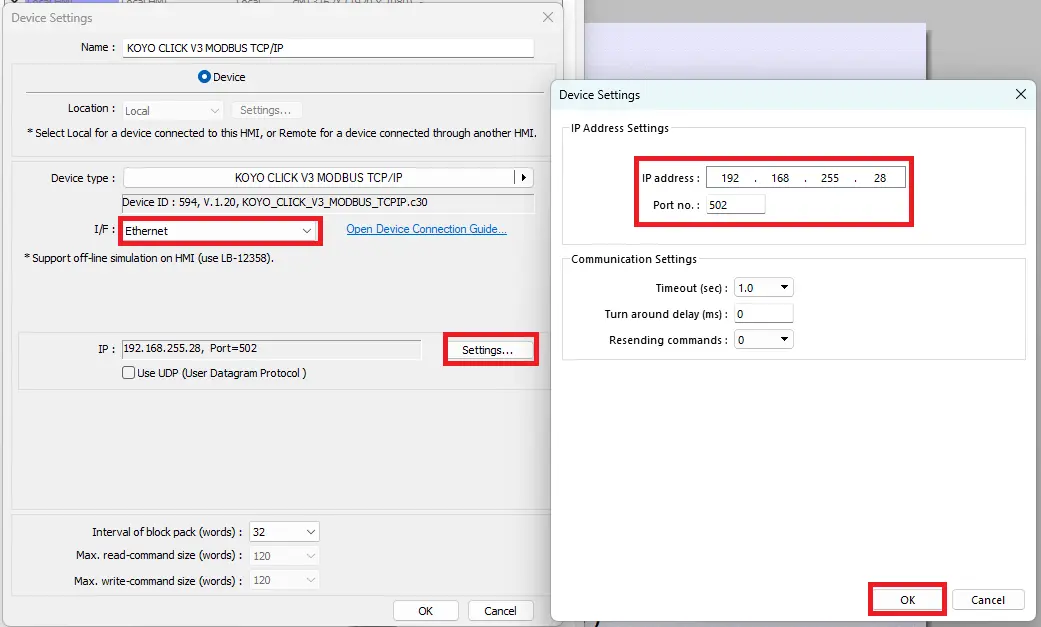This screenshot has width=1041, height=627.
Task: Click Open Device Connection Guide link
Action: pyautogui.click(x=426, y=229)
